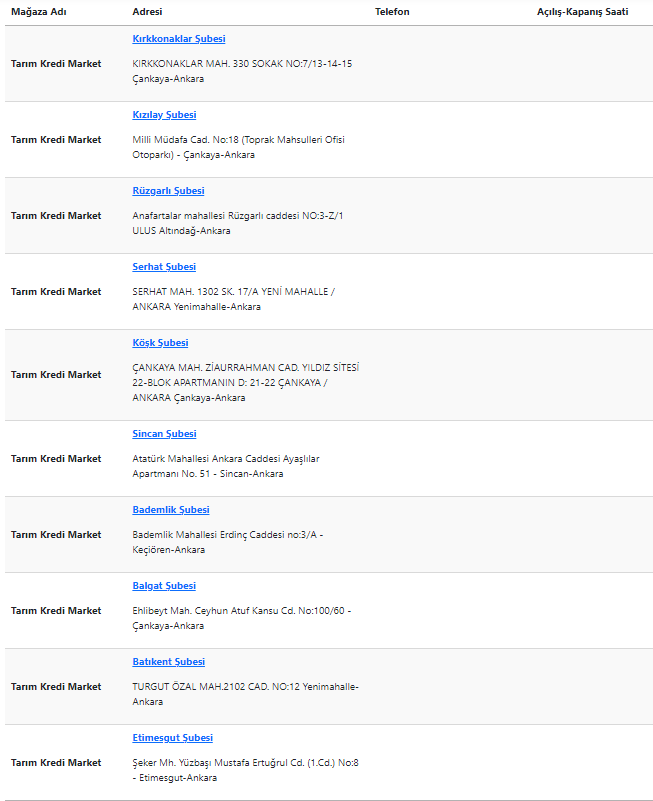Open the Sincan Şubesi link
The height and width of the screenshot is (801, 653).
(x=164, y=434)
